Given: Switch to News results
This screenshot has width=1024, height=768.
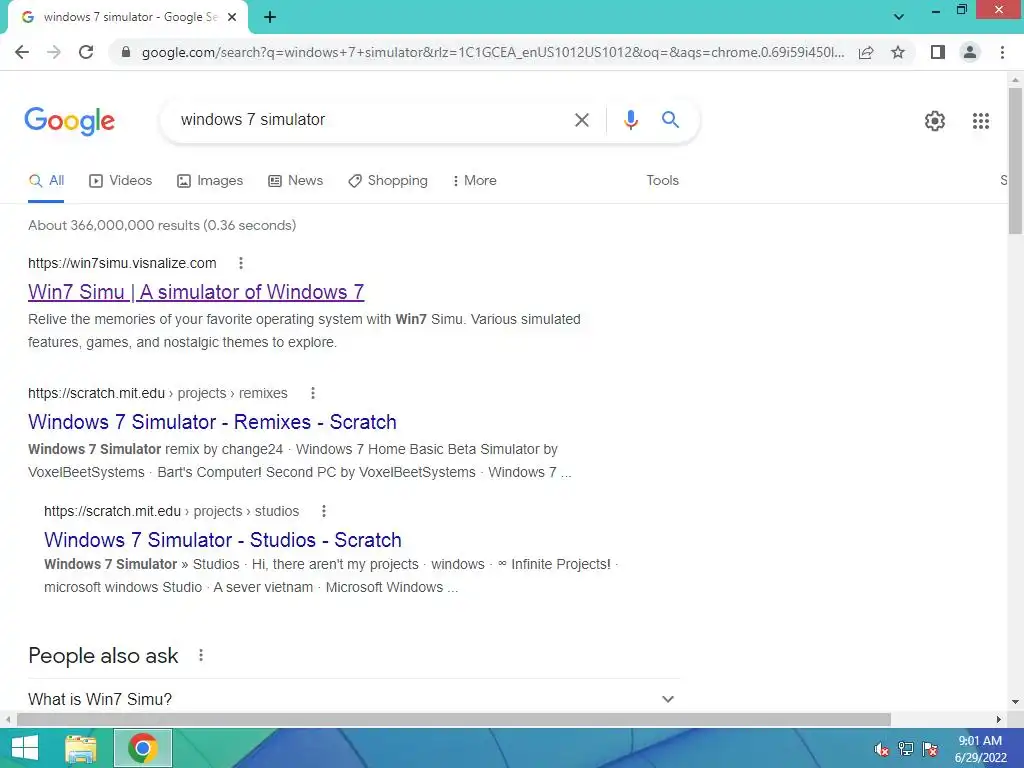Looking at the screenshot, I should [x=296, y=181].
